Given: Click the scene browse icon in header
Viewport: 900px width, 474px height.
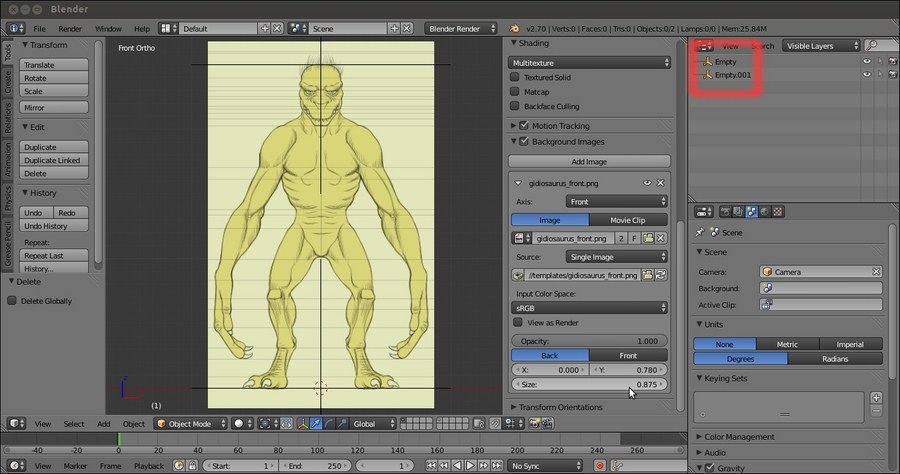Looking at the screenshot, I should tap(297, 28).
